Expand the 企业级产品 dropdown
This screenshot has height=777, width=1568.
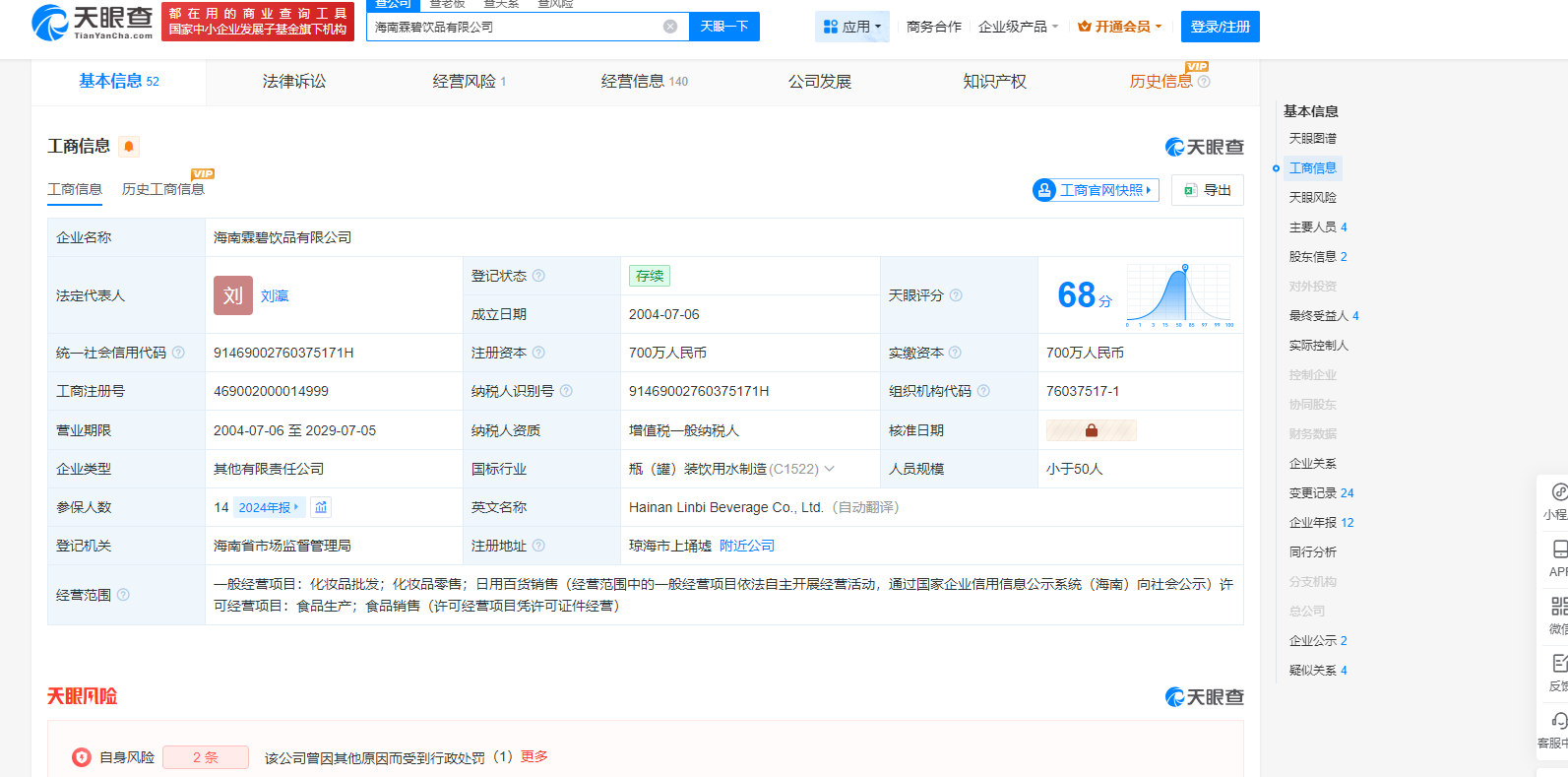point(1018,27)
